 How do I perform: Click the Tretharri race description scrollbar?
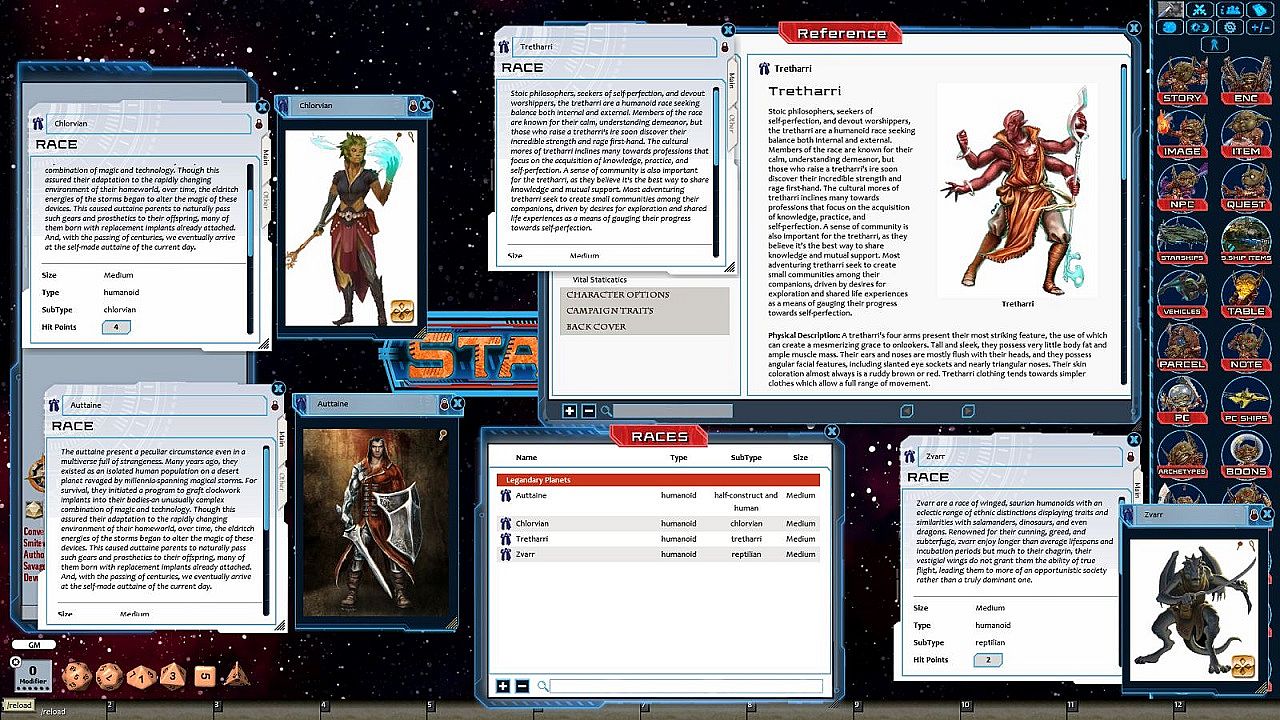tap(716, 170)
